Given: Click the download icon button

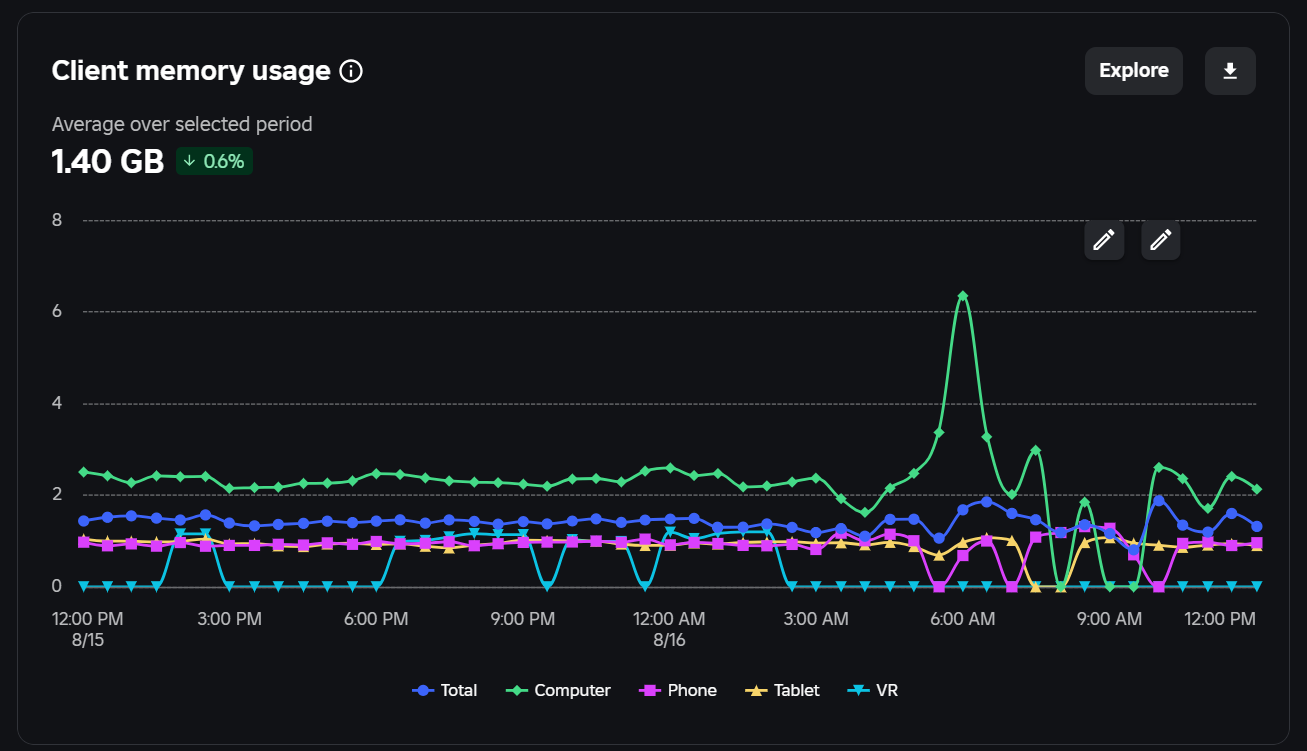Looking at the screenshot, I should 1230,71.
